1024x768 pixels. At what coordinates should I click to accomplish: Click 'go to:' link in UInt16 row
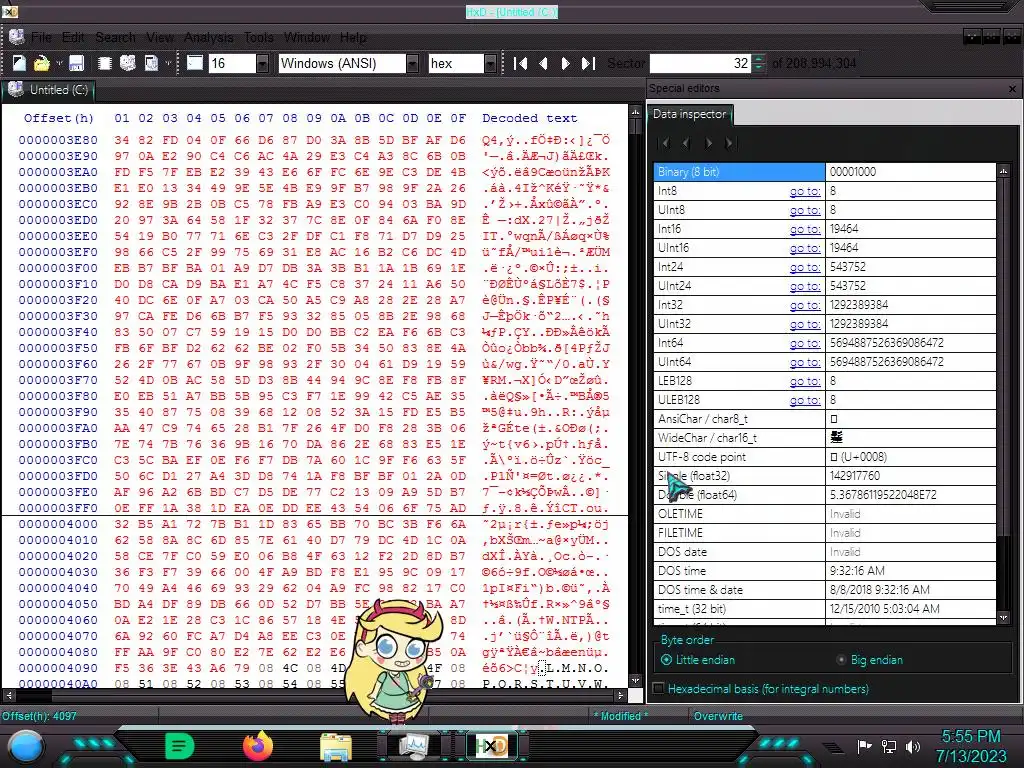pos(805,248)
